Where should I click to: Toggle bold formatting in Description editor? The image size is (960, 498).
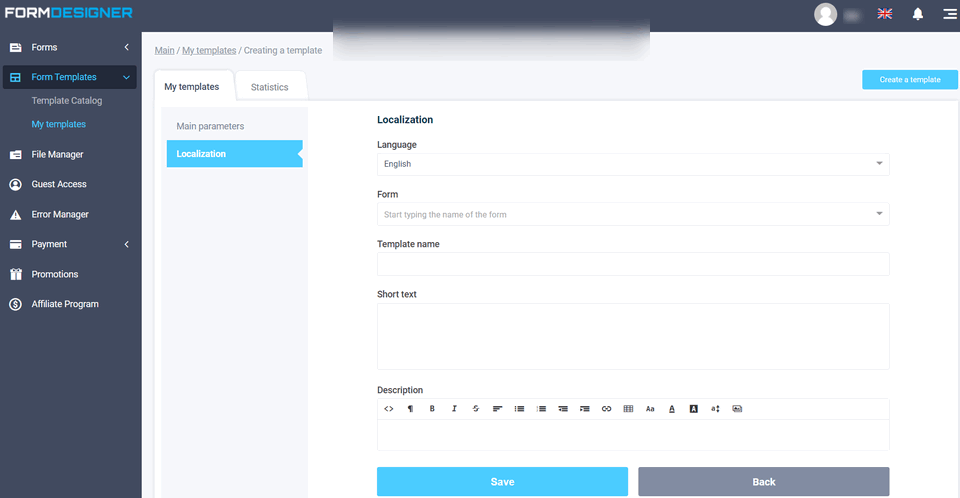pos(432,409)
